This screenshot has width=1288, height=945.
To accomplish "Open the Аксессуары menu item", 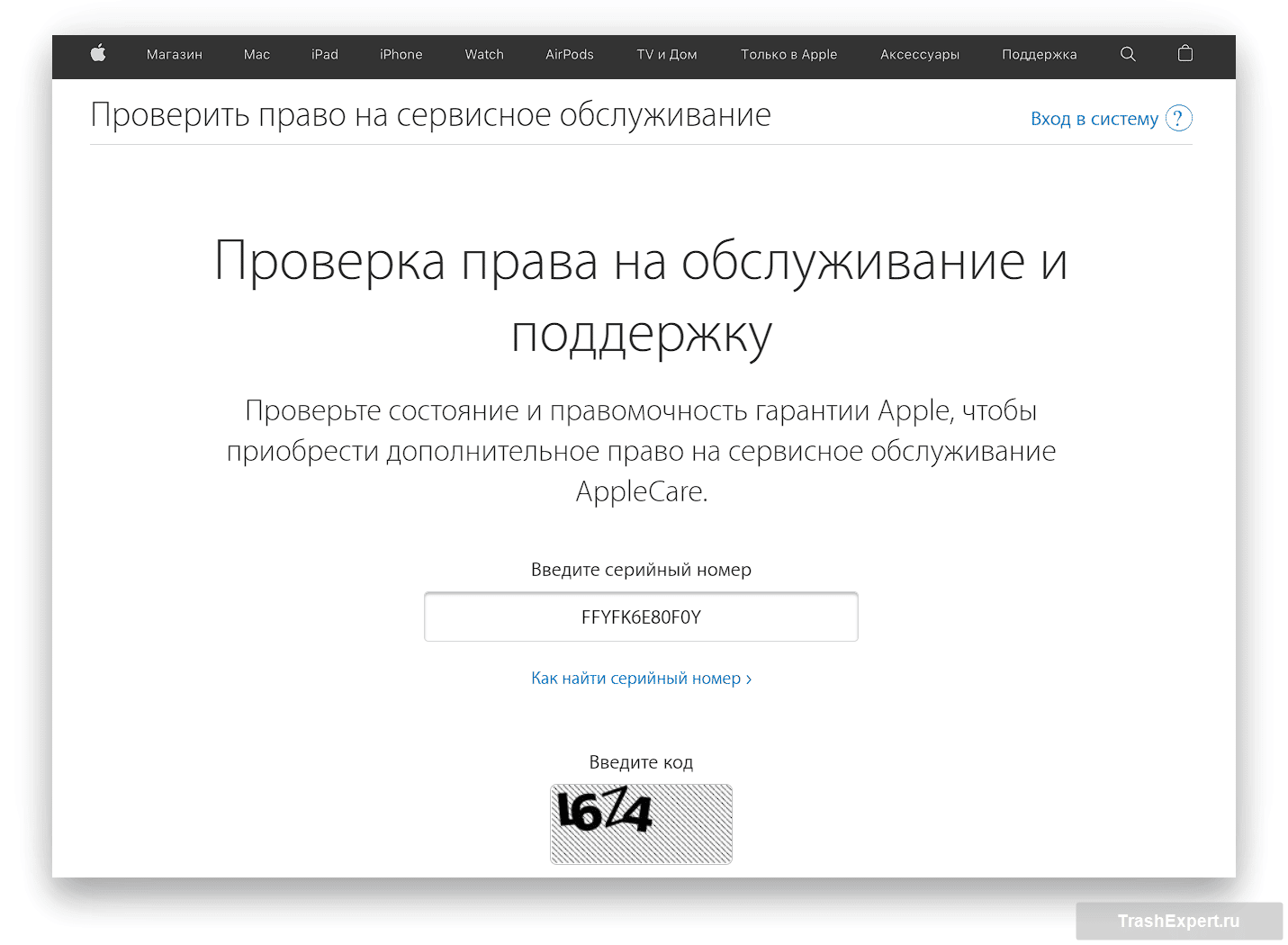I will pyautogui.click(x=920, y=55).
